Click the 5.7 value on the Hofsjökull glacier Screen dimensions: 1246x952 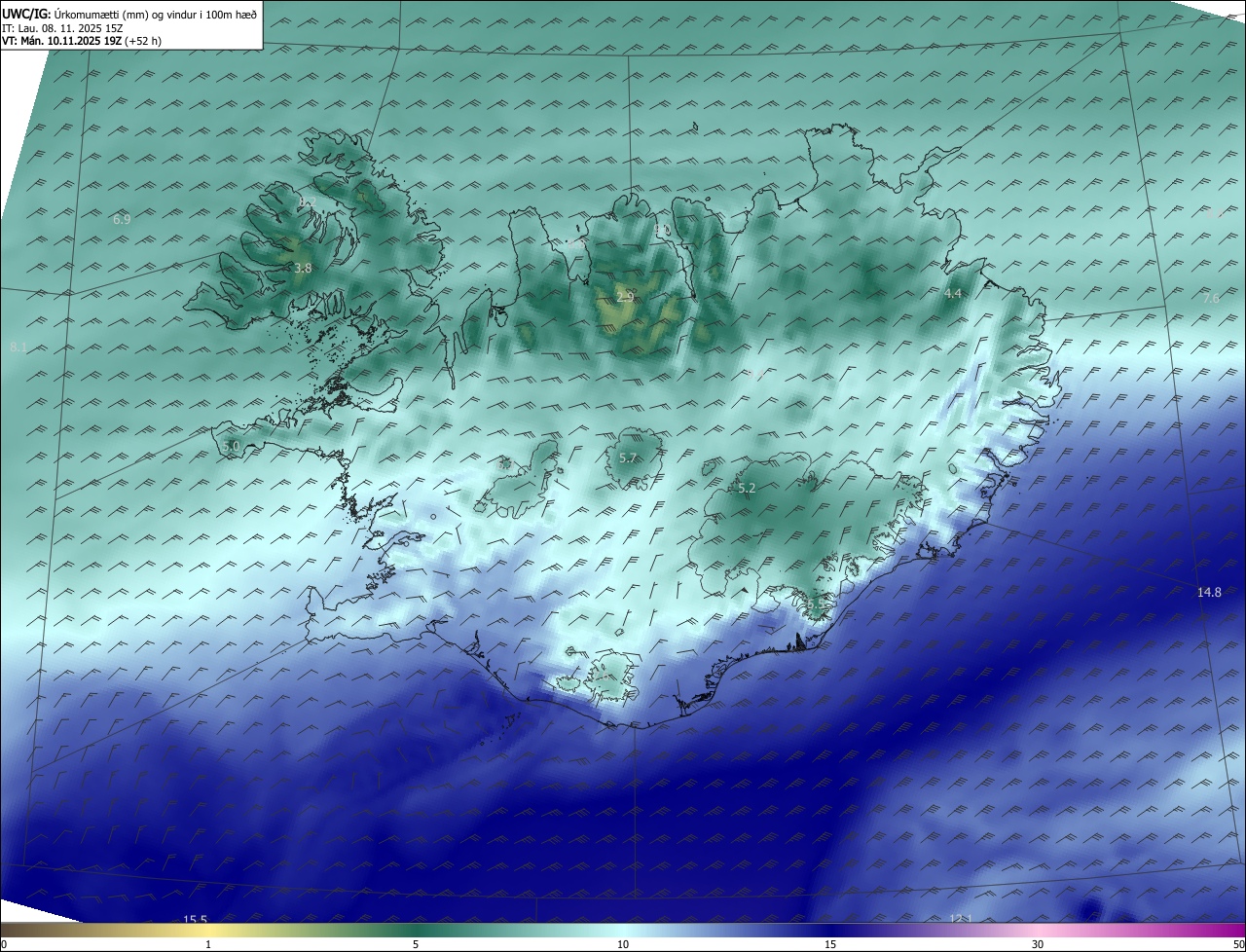[628, 458]
